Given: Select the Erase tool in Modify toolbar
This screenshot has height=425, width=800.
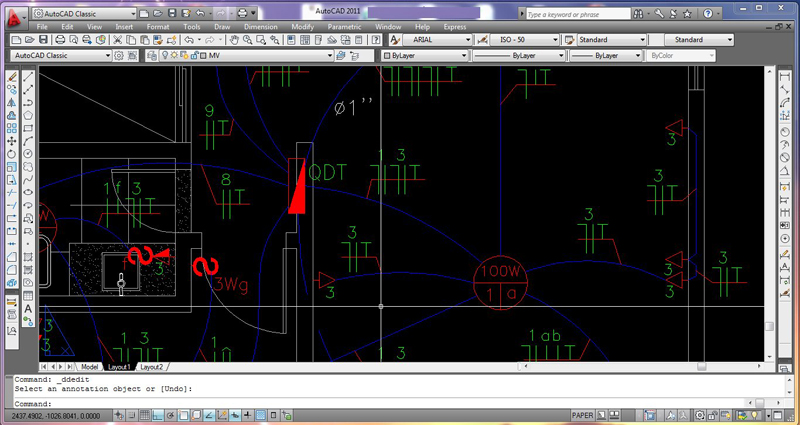Looking at the screenshot, I should click(13, 76).
